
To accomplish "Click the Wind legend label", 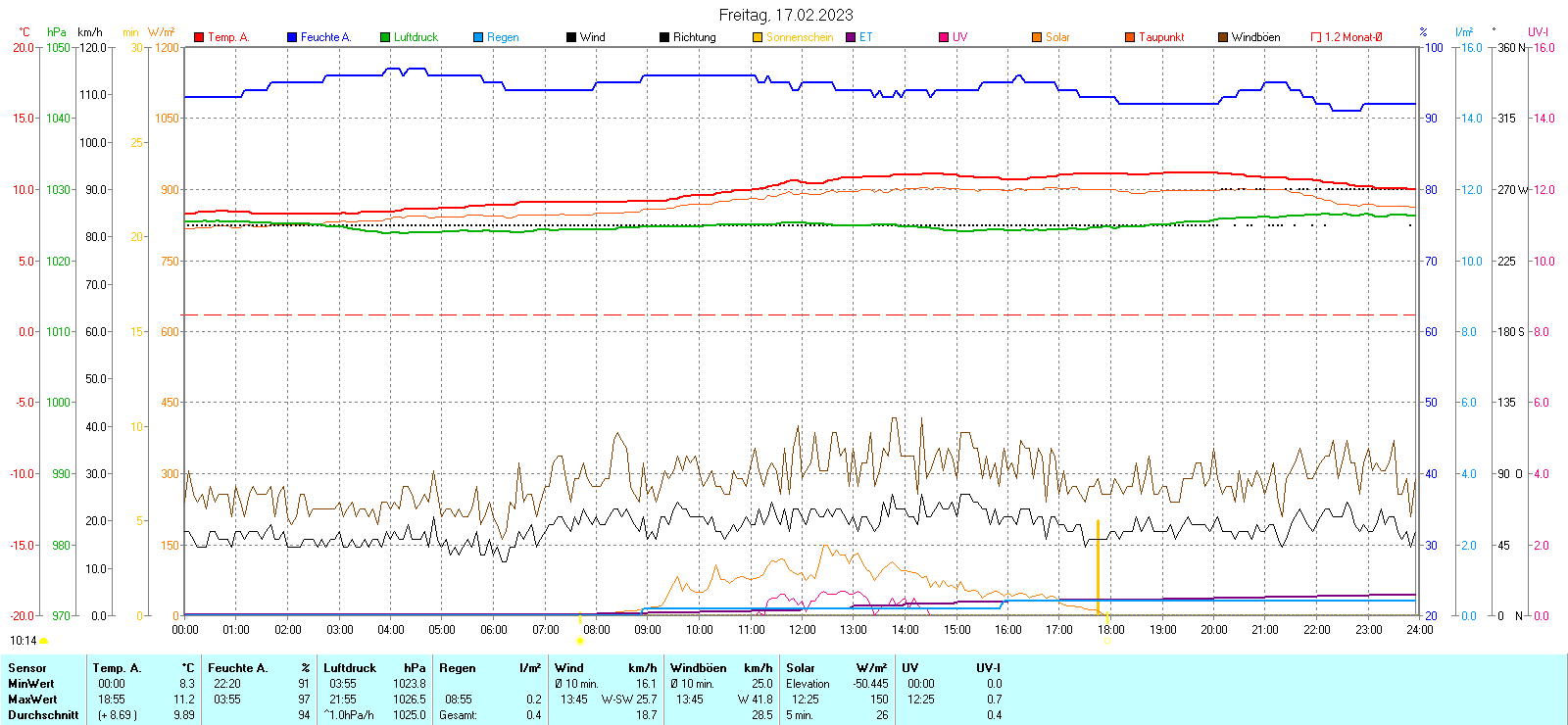I will (x=593, y=37).
